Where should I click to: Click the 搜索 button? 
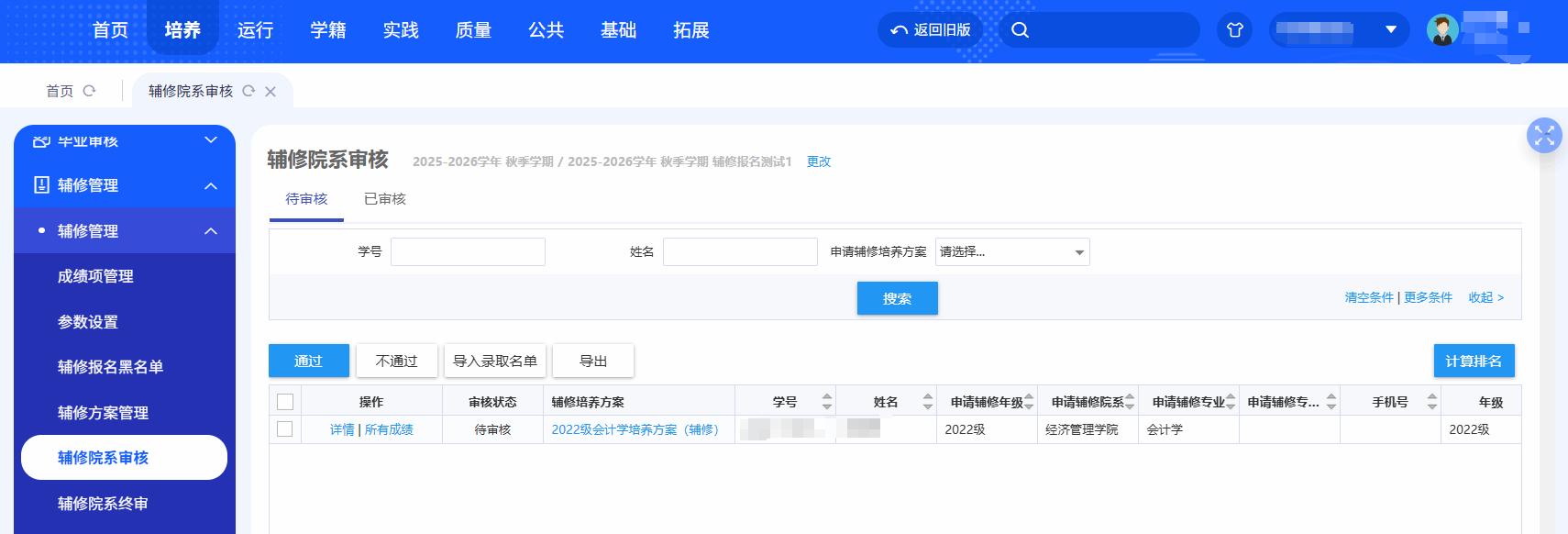point(897,298)
